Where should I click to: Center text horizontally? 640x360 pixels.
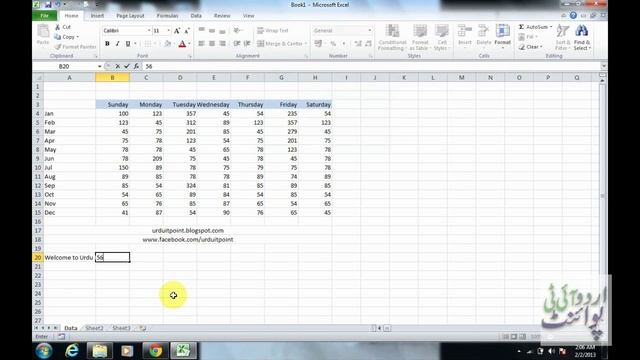point(212,44)
